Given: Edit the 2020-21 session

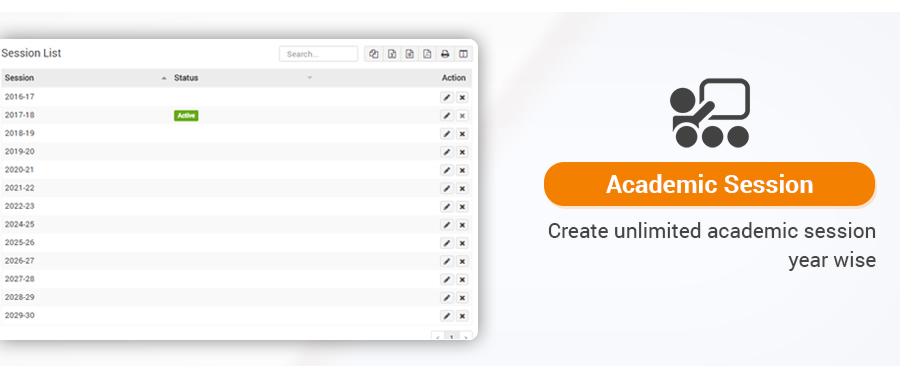Looking at the screenshot, I should tap(447, 170).
